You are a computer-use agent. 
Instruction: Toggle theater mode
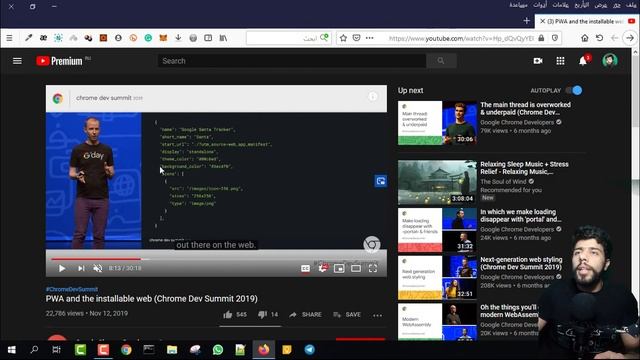click(356, 268)
